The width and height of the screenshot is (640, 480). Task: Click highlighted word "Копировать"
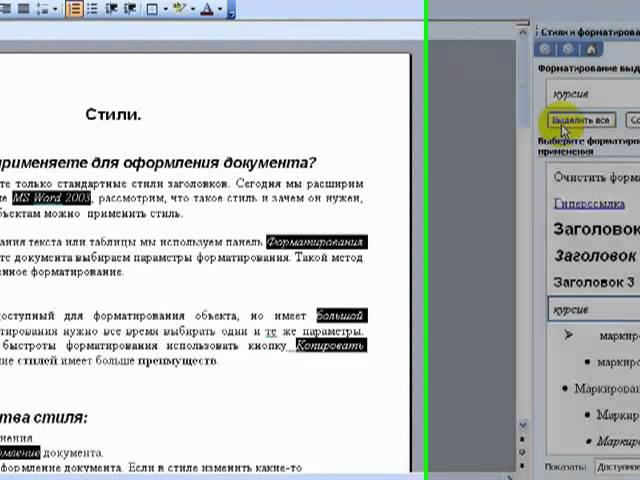(x=331, y=345)
